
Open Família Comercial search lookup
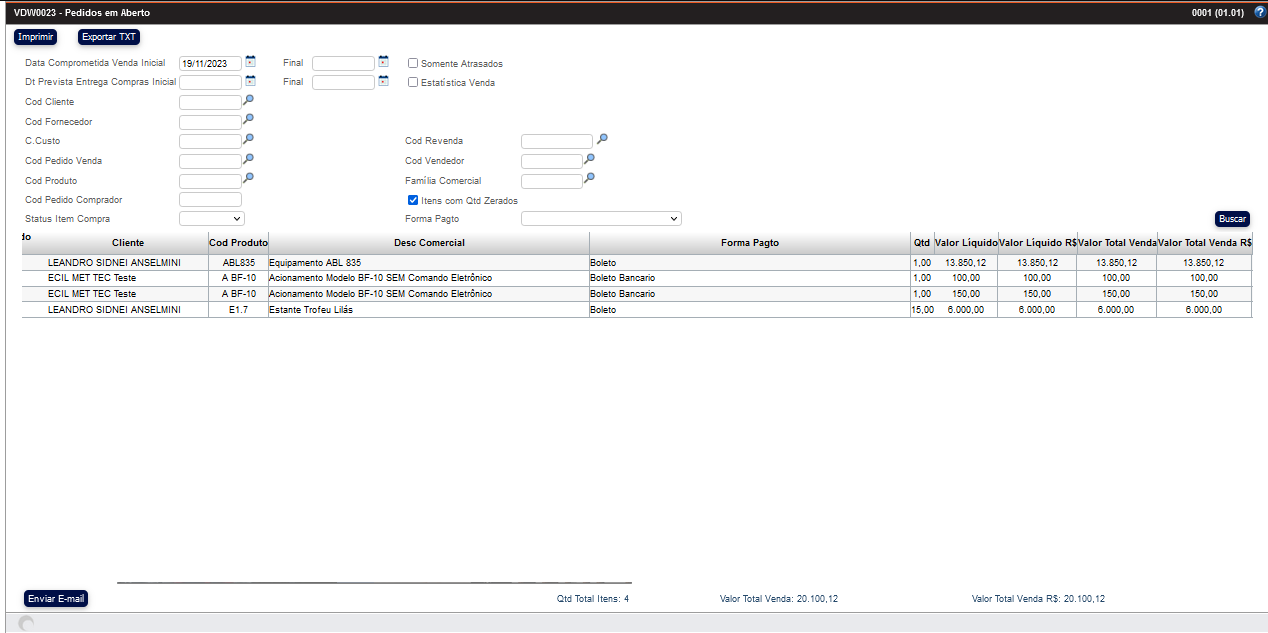click(x=590, y=178)
